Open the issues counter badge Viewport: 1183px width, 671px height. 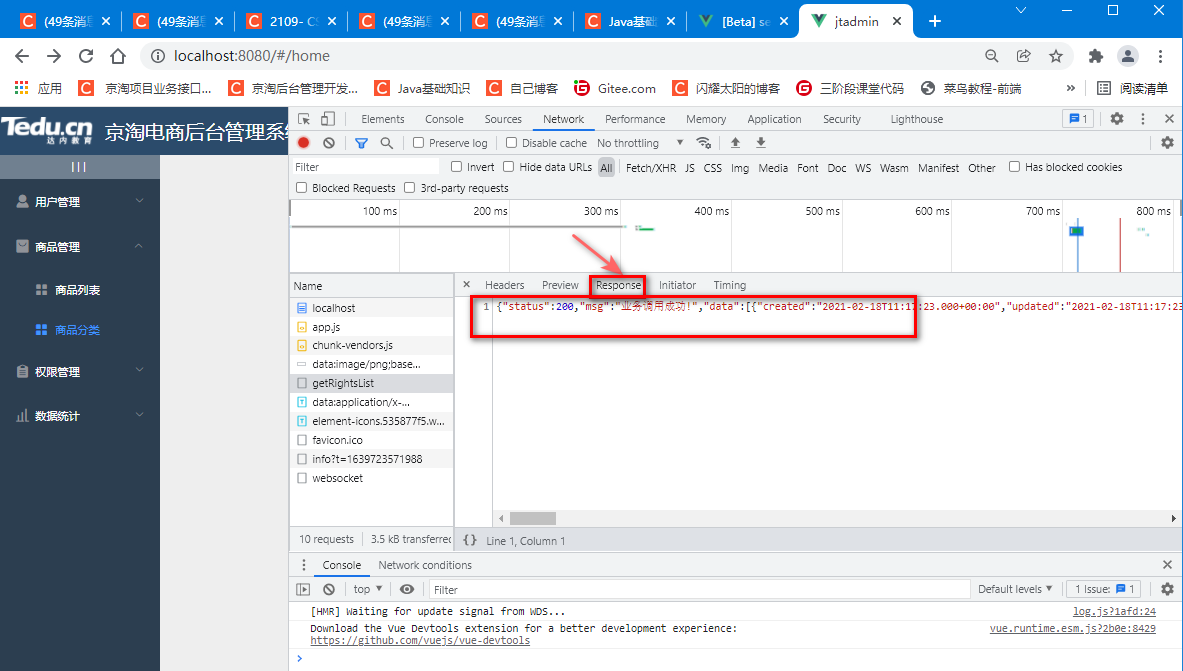pyautogui.click(x=1077, y=119)
